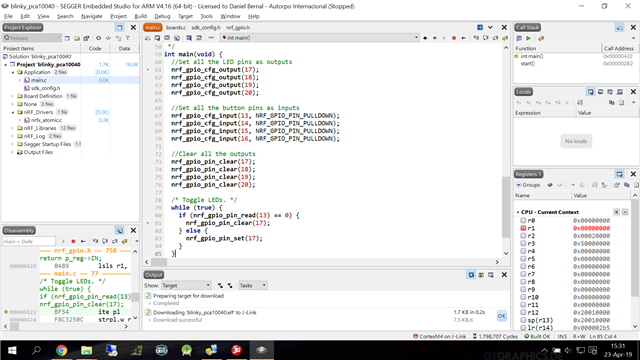Switch to the boards.c tab
Image resolution: width=640 pixels, height=360 pixels.
176,28
